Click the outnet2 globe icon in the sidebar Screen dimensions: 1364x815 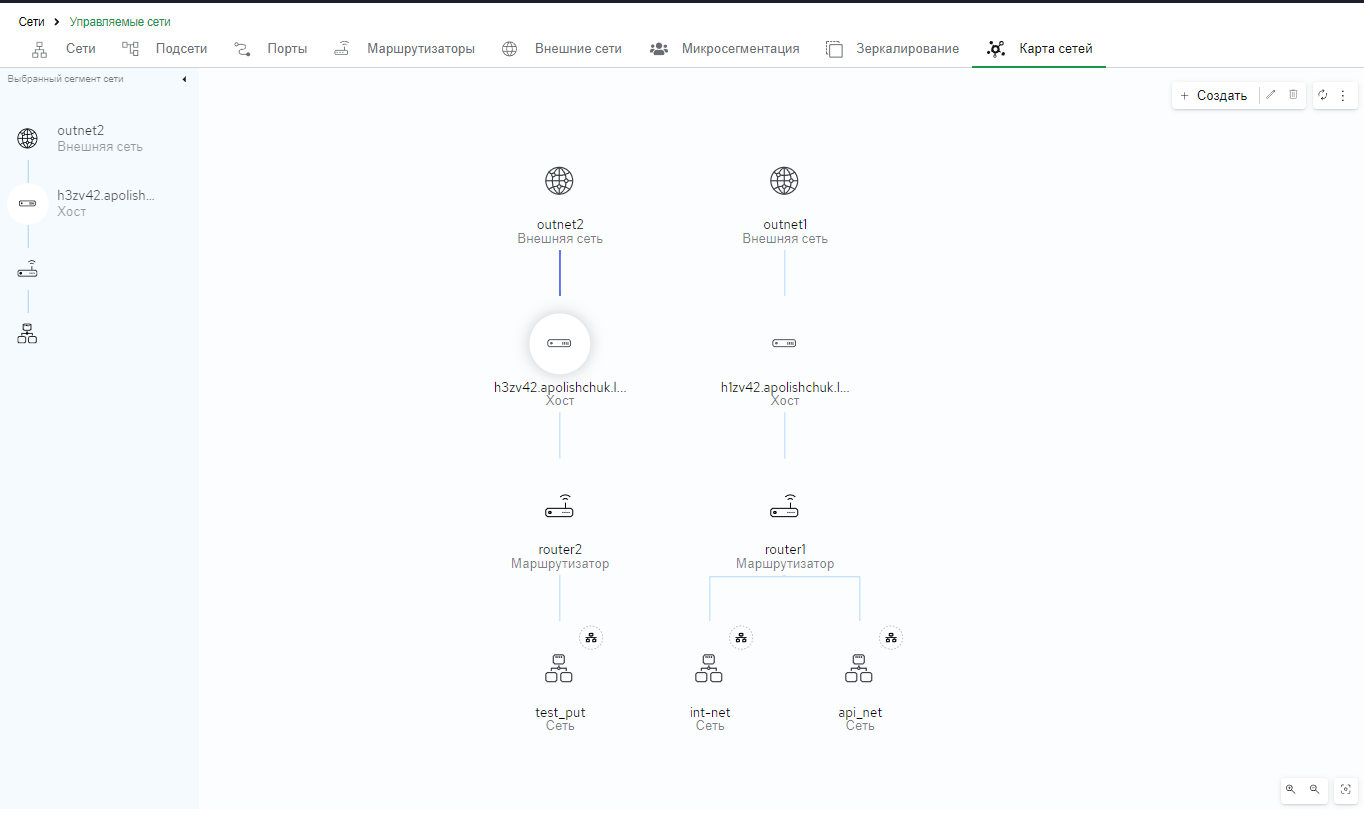[28, 139]
